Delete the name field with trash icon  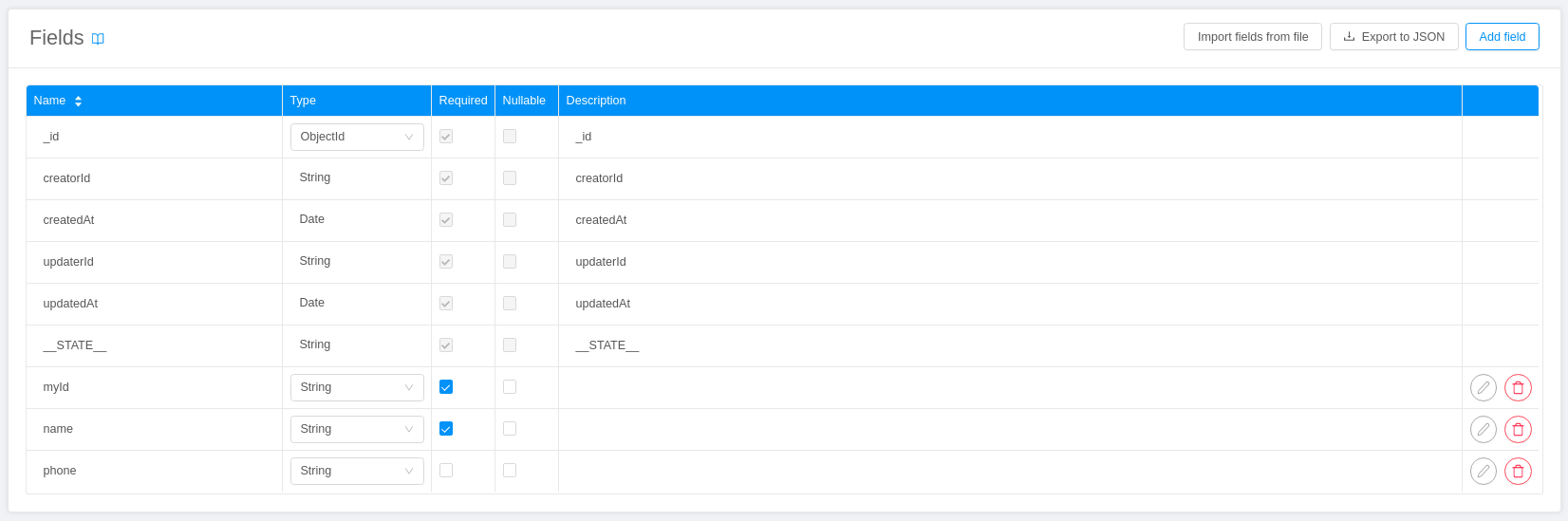click(1518, 429)
